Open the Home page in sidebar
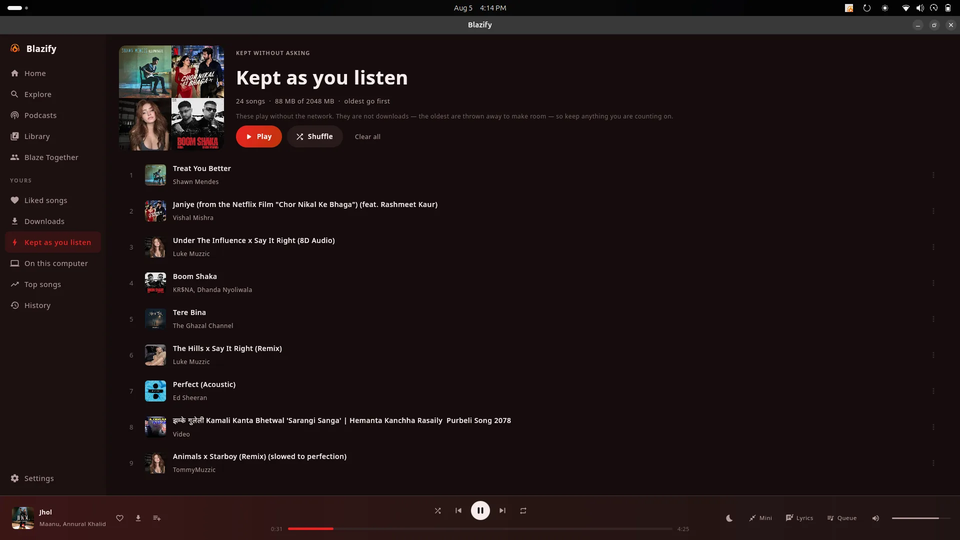960x540 pixels. click(53, 73)
